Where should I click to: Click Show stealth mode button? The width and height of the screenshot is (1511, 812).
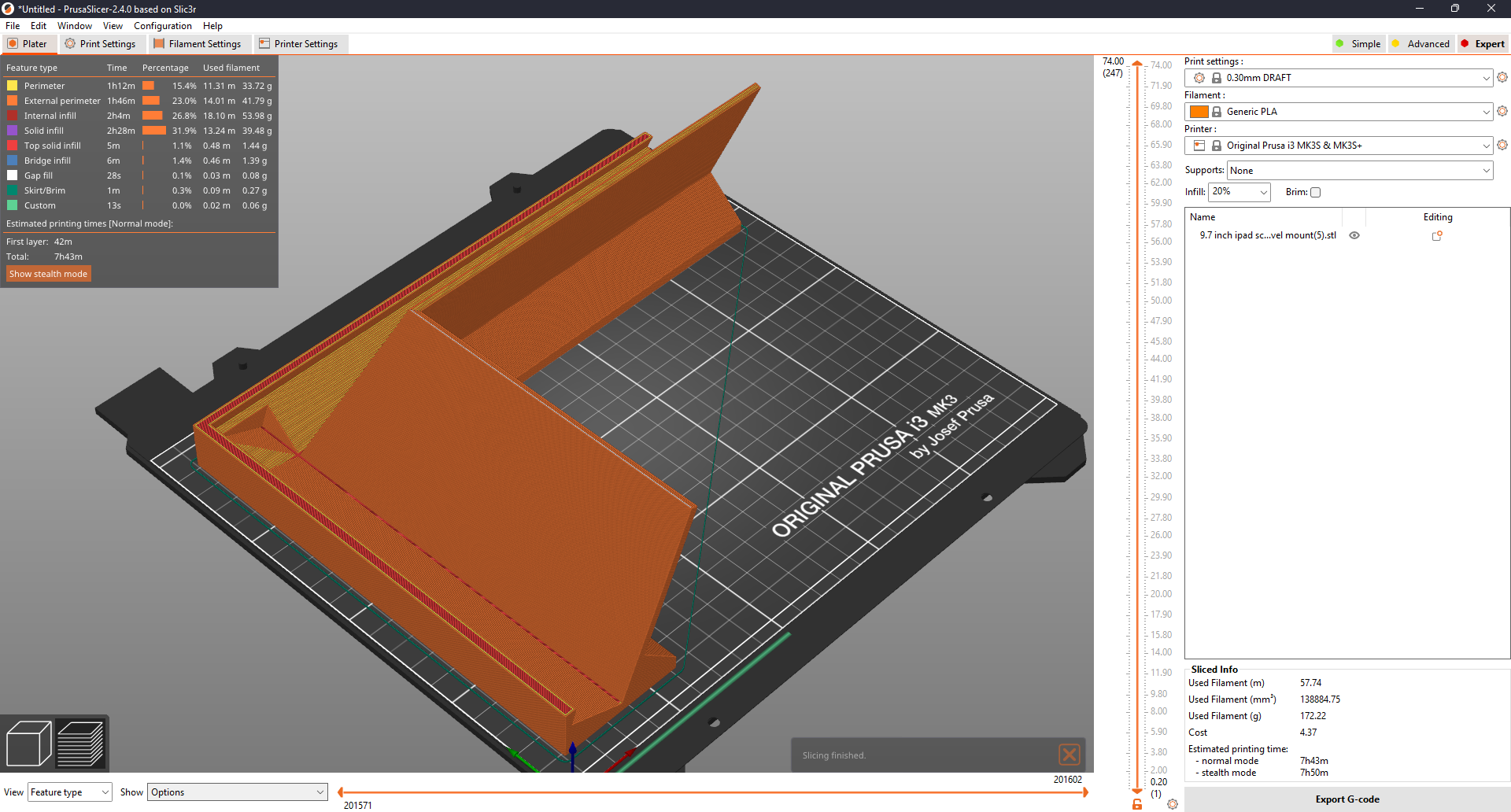49,274
